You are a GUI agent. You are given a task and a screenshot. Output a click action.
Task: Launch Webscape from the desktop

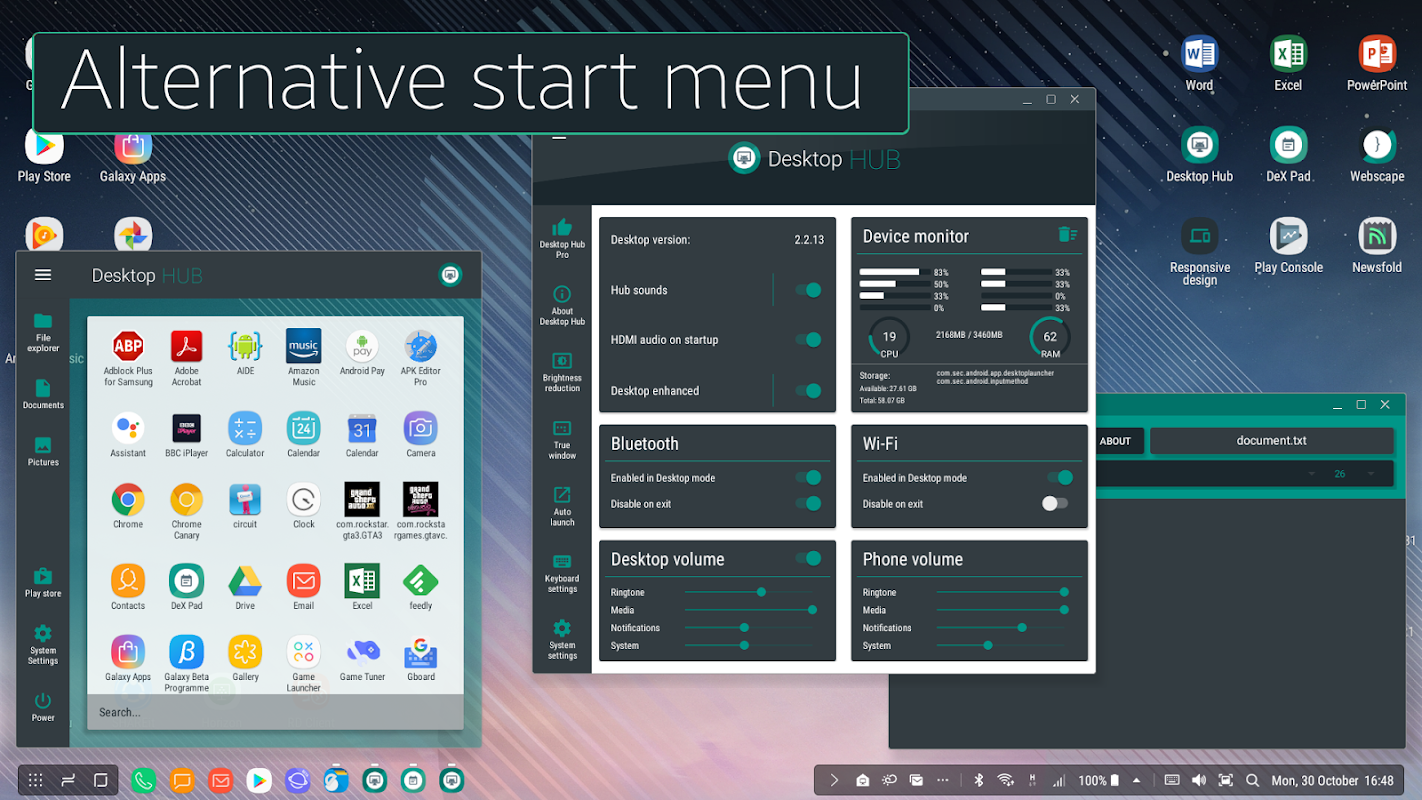click(1377, 155)
